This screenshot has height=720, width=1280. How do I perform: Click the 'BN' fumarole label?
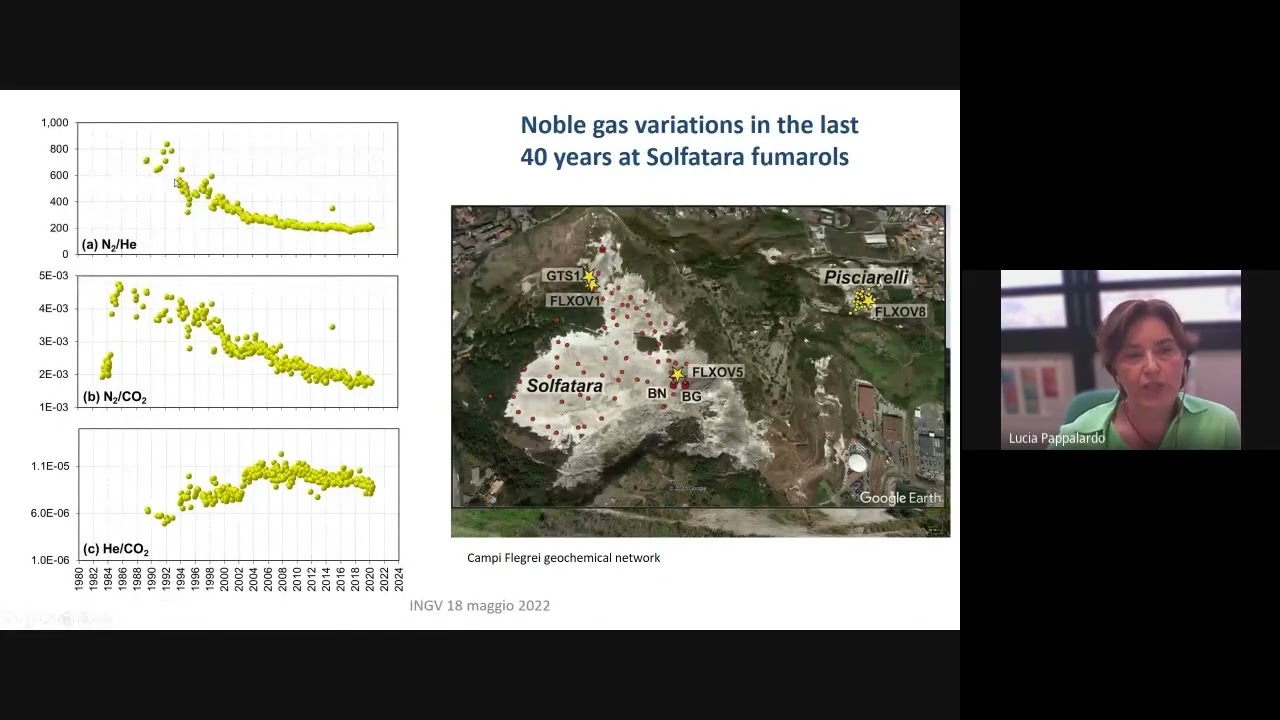pyautogui.click(x=656, y=394)
